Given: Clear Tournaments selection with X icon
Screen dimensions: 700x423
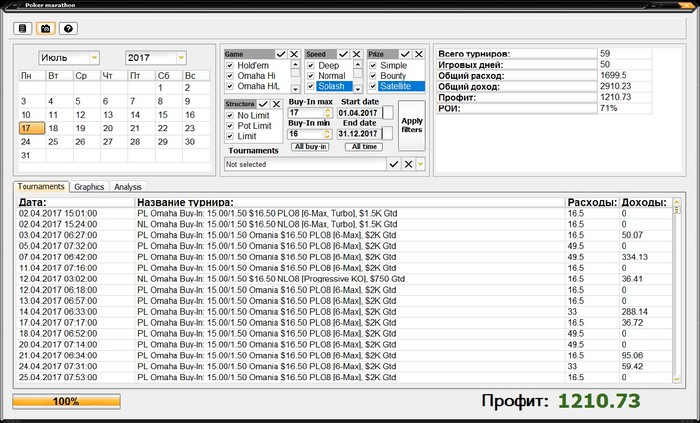Looking at the screenshot, I should pyautogui.click(x=408, y=164).
